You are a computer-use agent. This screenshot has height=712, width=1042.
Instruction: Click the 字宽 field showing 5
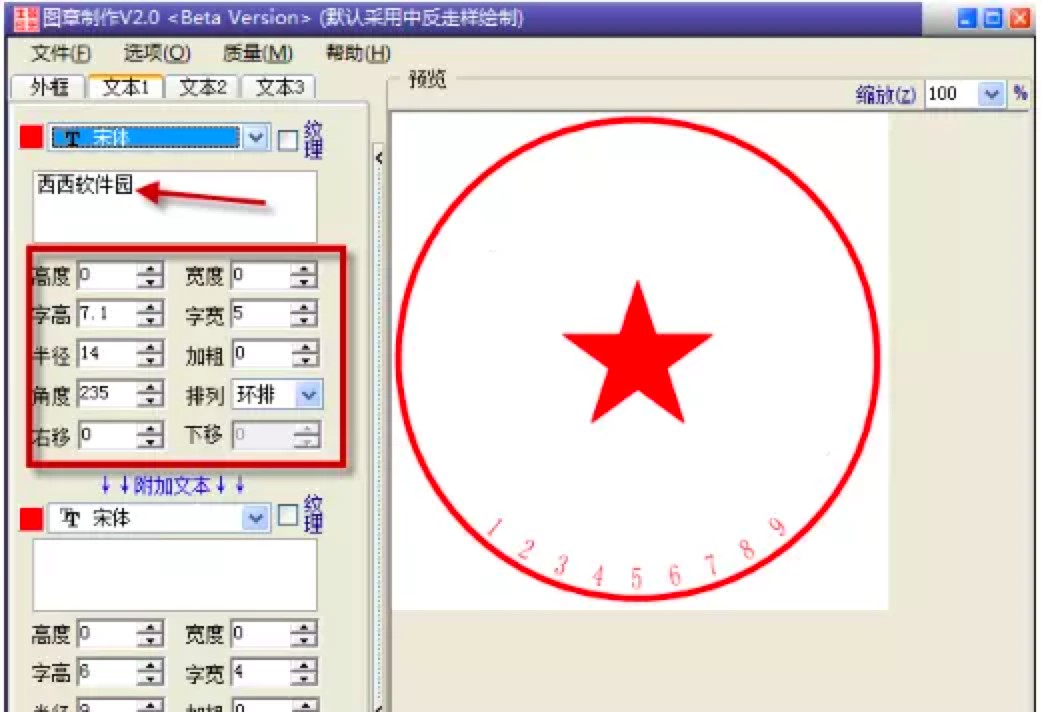pyautogui.click(x=261, y=314)
